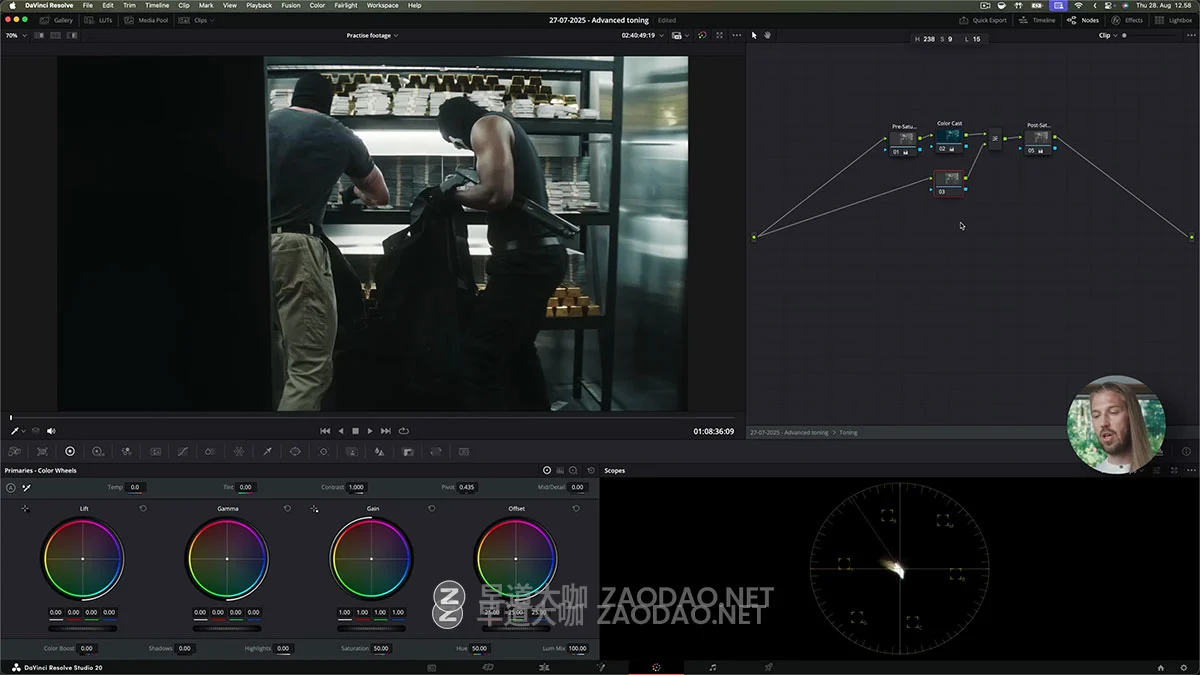1200x675 pixels.
Task: Open the Gallery panel
Action: 57,20
